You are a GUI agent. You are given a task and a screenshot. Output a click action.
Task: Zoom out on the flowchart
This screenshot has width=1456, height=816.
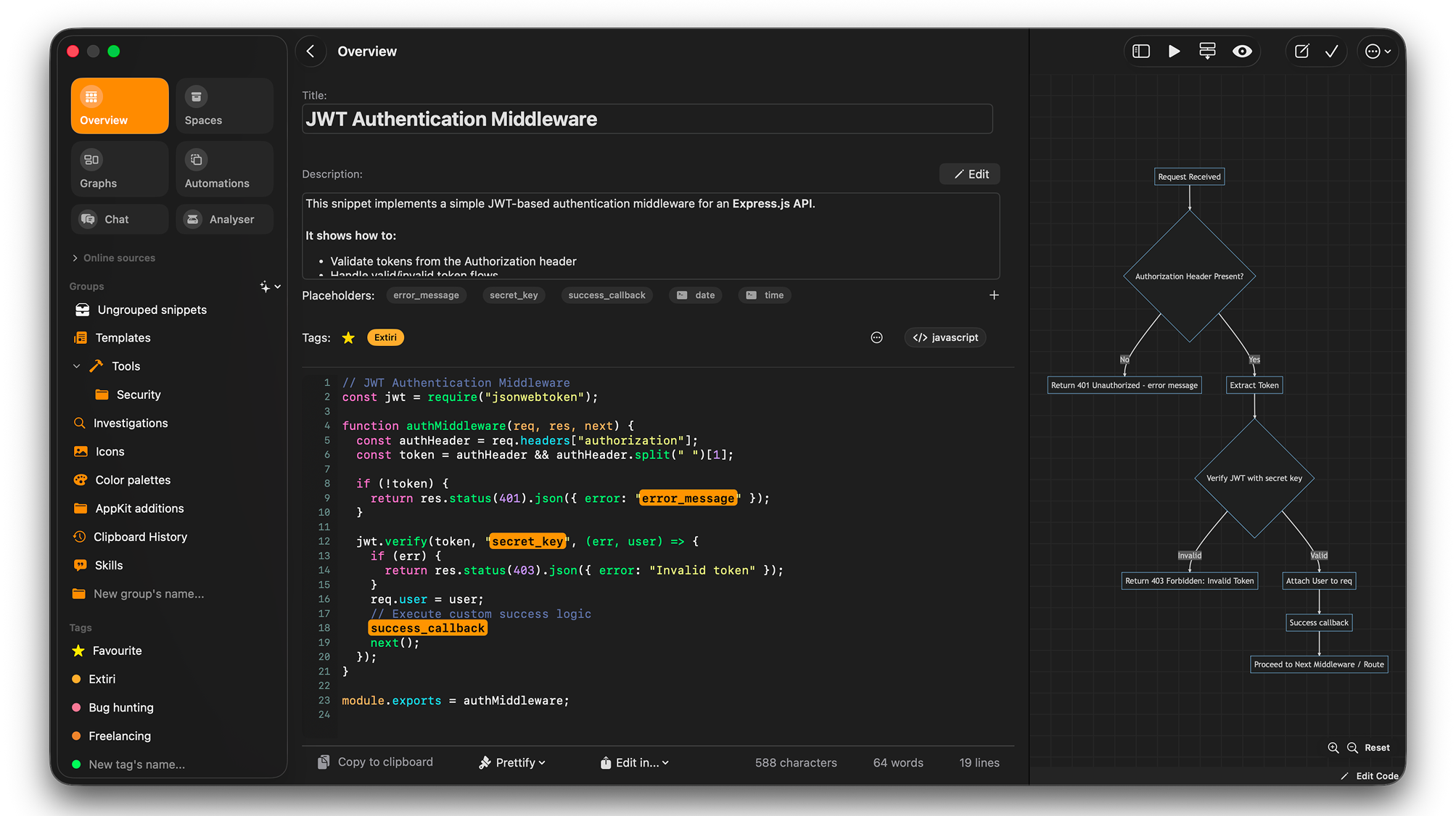(1352, 748)
